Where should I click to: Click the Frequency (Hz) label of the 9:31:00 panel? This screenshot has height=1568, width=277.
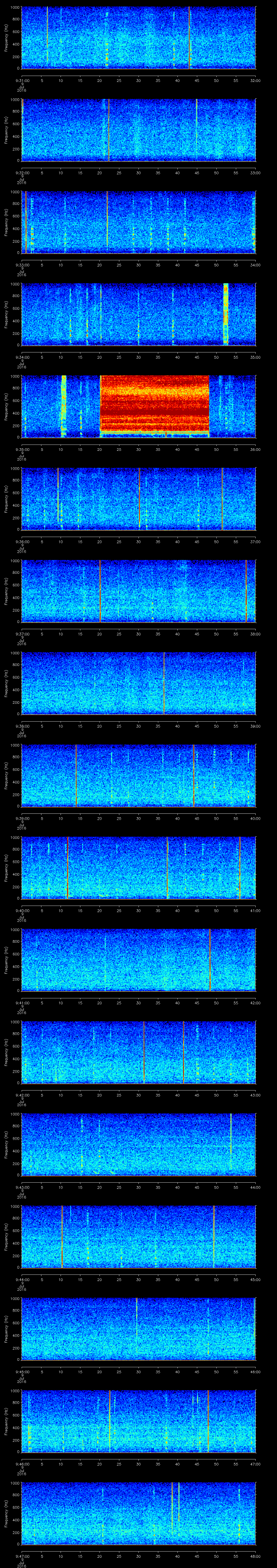6,38
